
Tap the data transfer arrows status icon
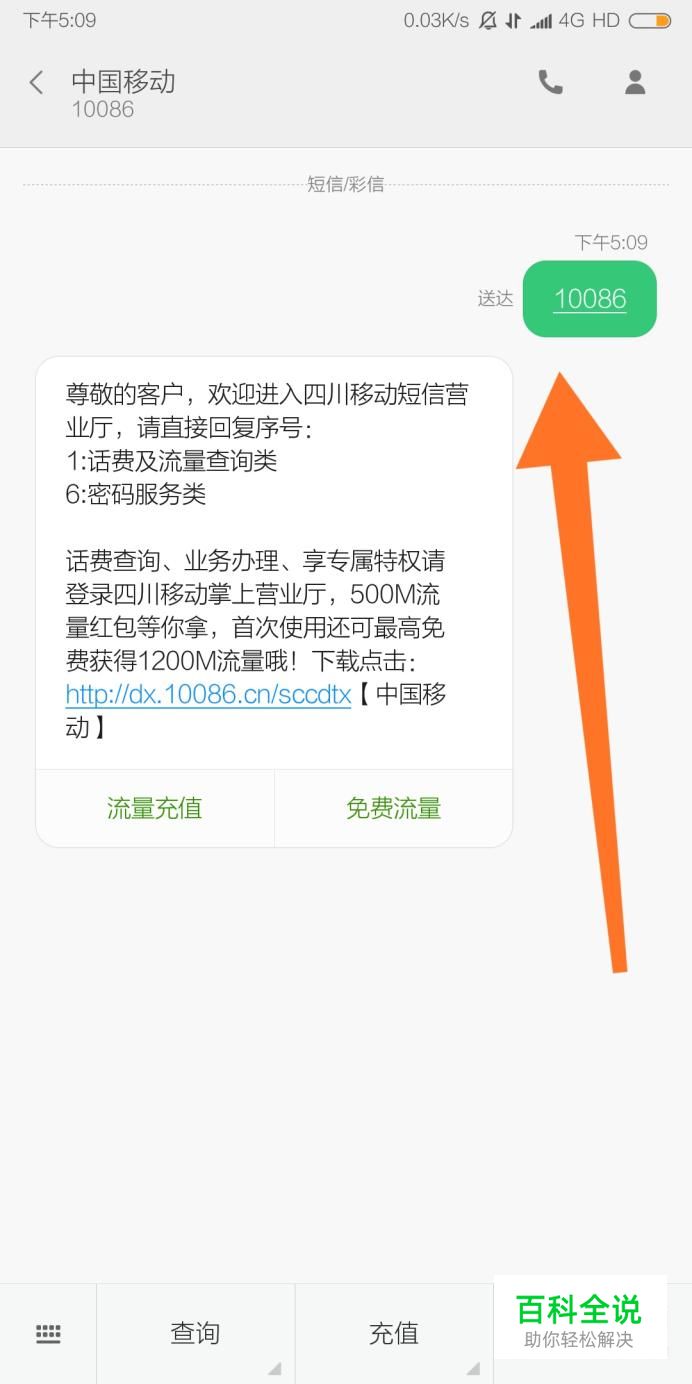coord(513,20)
